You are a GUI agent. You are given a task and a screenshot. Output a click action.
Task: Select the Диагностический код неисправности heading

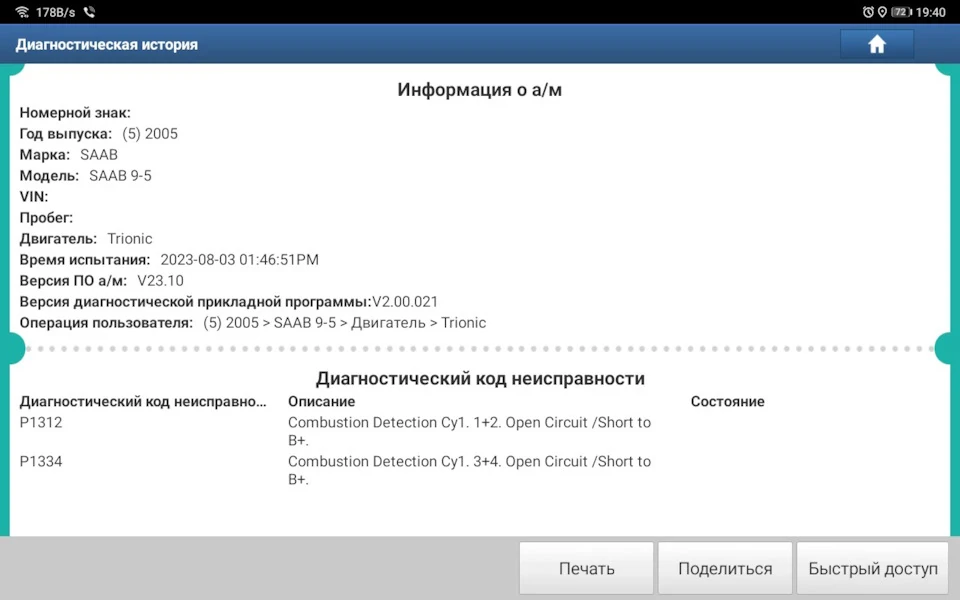coord(480,378)
